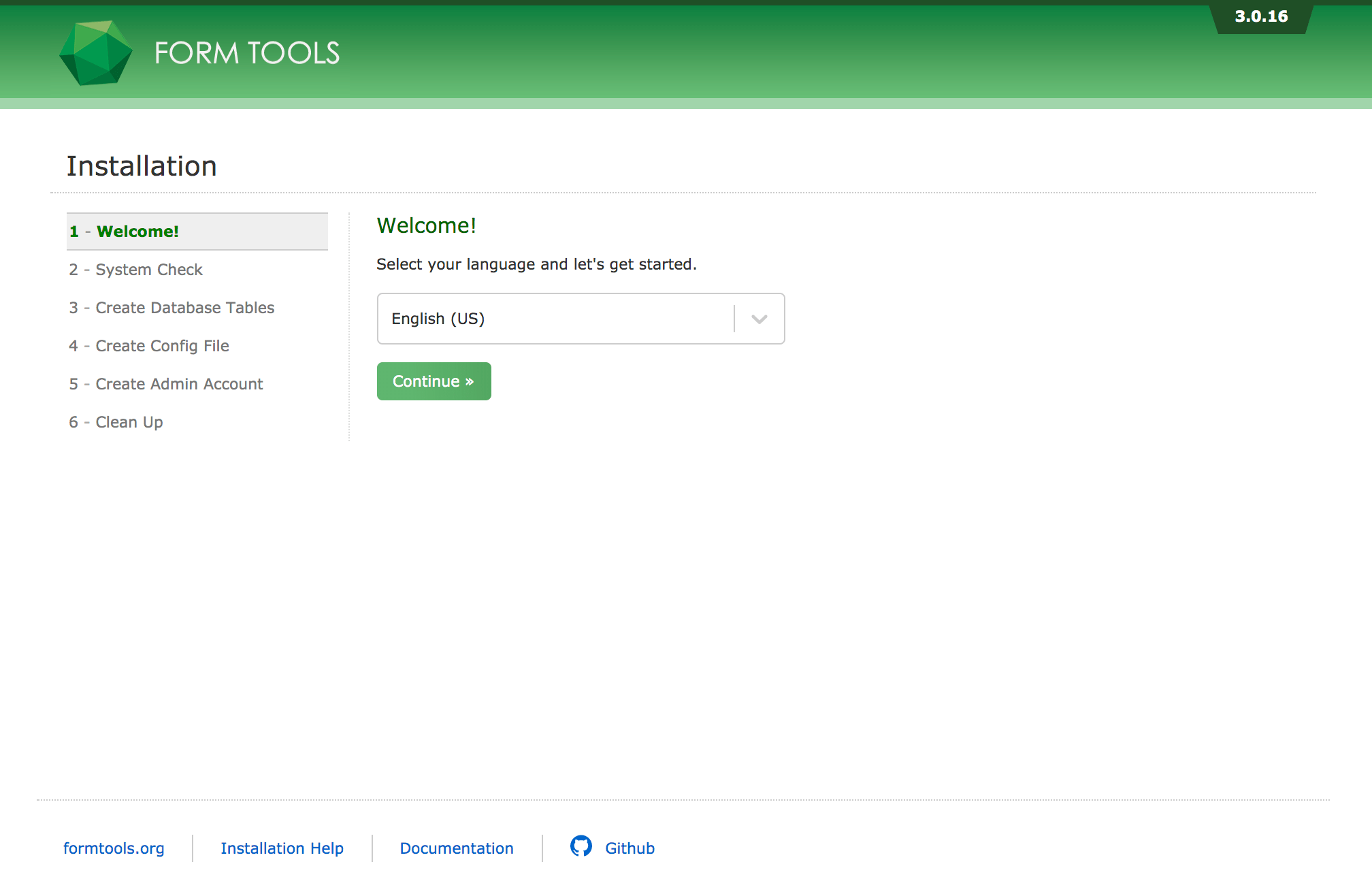Select the Create Database Tables step
Viewport: 1372px width, 896px height.
pyautogui.click(x=184, y=308)
